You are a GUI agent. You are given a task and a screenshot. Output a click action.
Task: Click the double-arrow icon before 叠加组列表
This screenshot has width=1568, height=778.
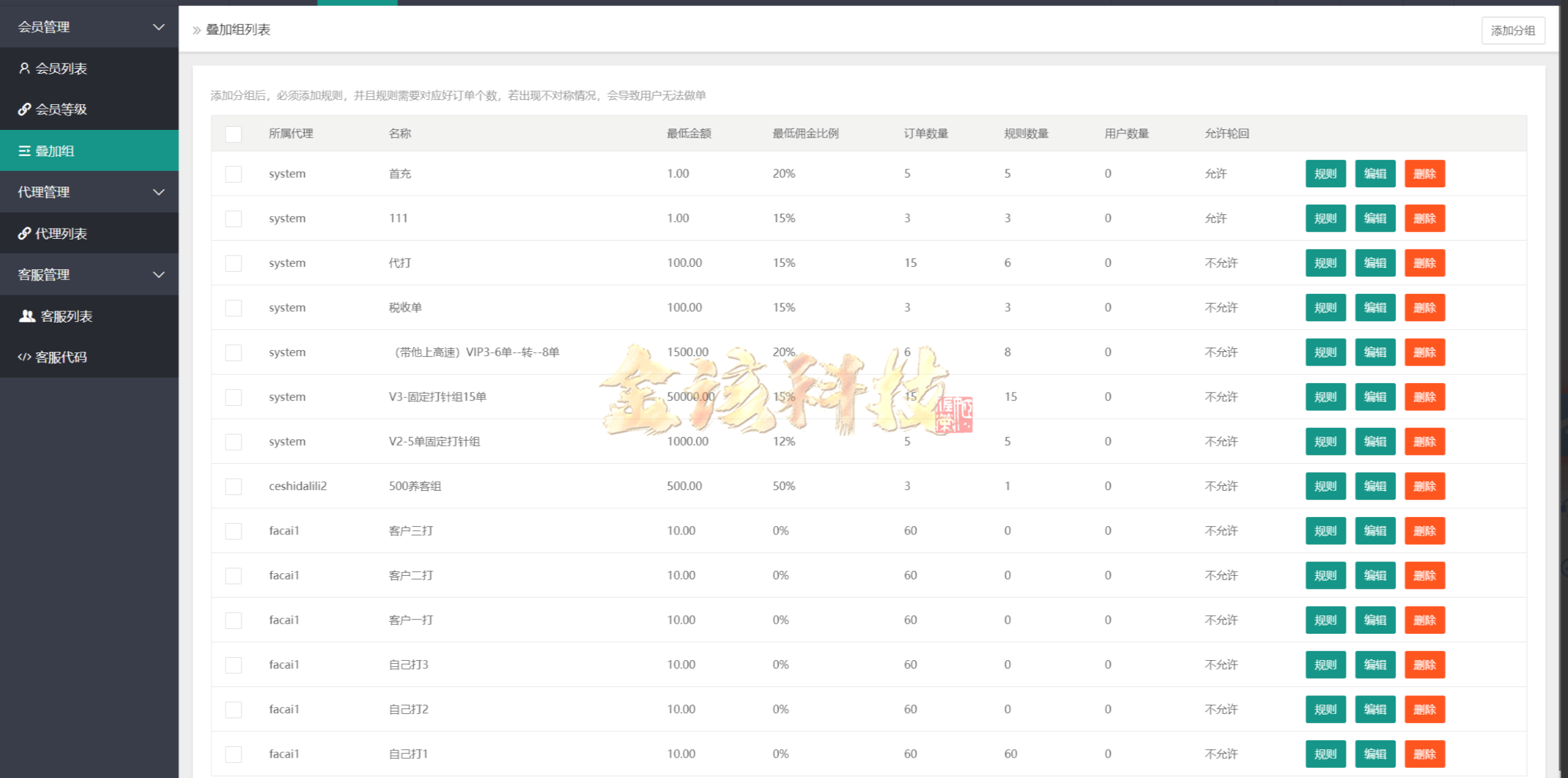click(x=197, y=29)
